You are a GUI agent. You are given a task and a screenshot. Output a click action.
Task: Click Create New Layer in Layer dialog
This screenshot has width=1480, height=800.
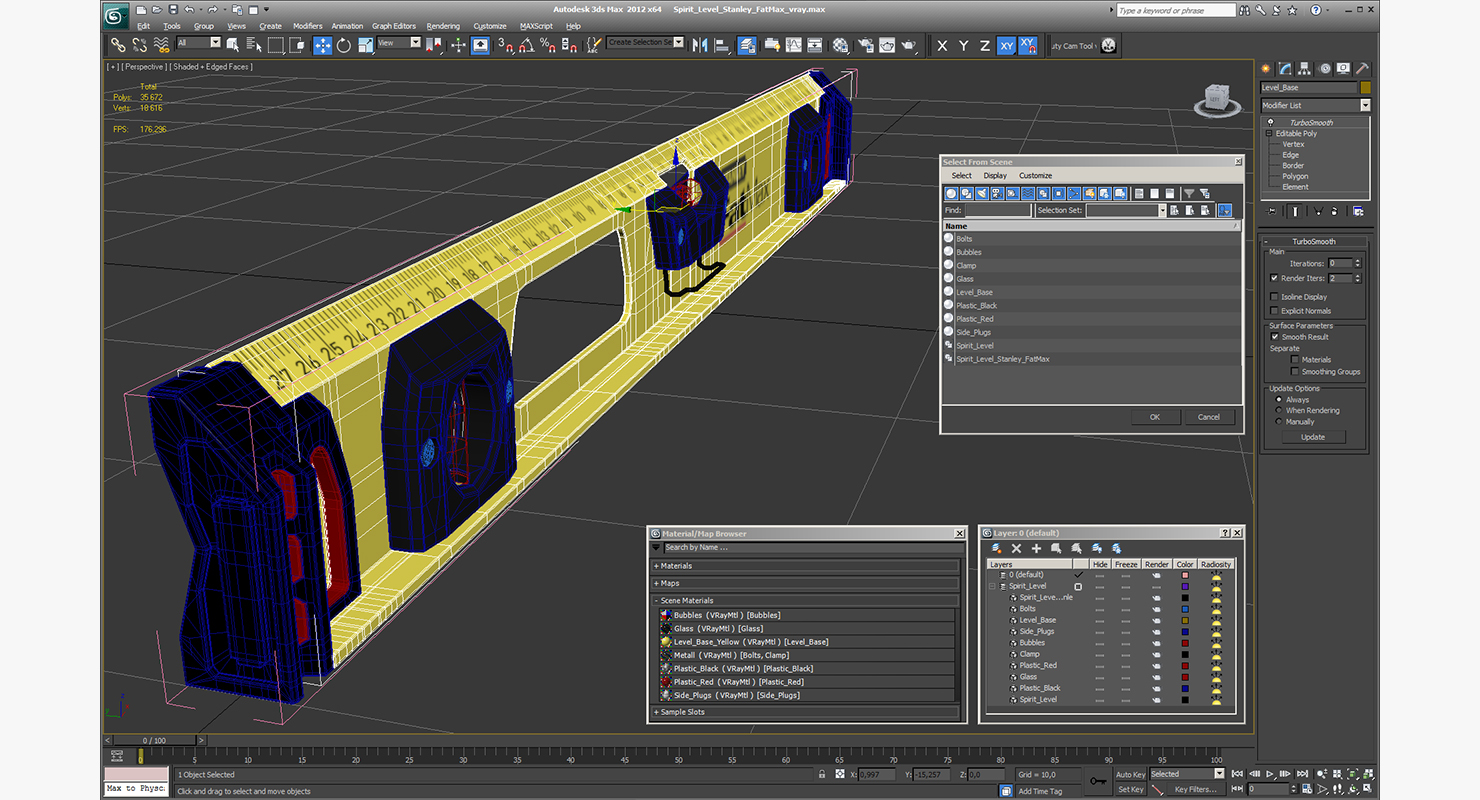pyautogui.click(x=997, y=548)
